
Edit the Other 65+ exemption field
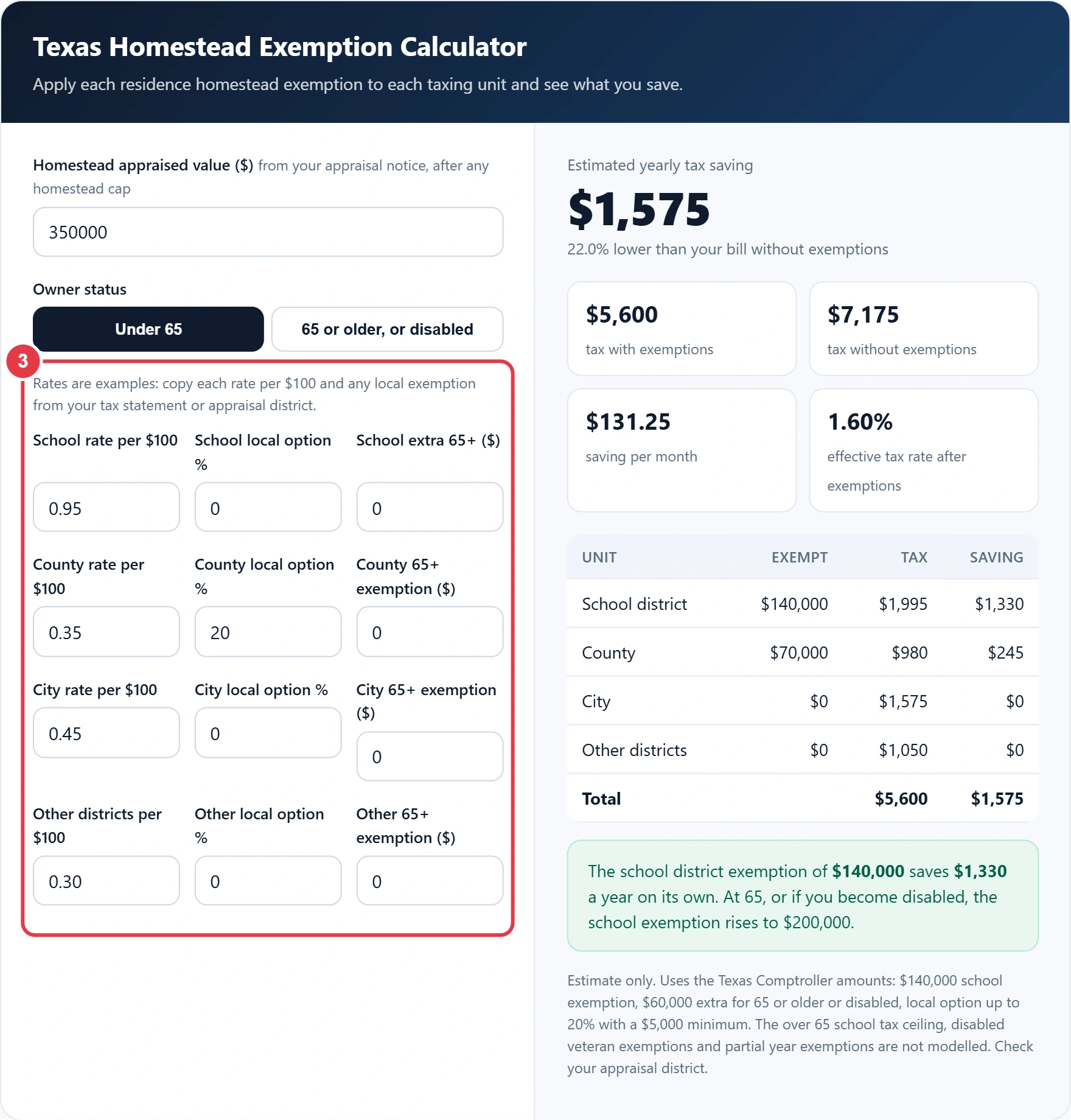(x=430, y=881)
